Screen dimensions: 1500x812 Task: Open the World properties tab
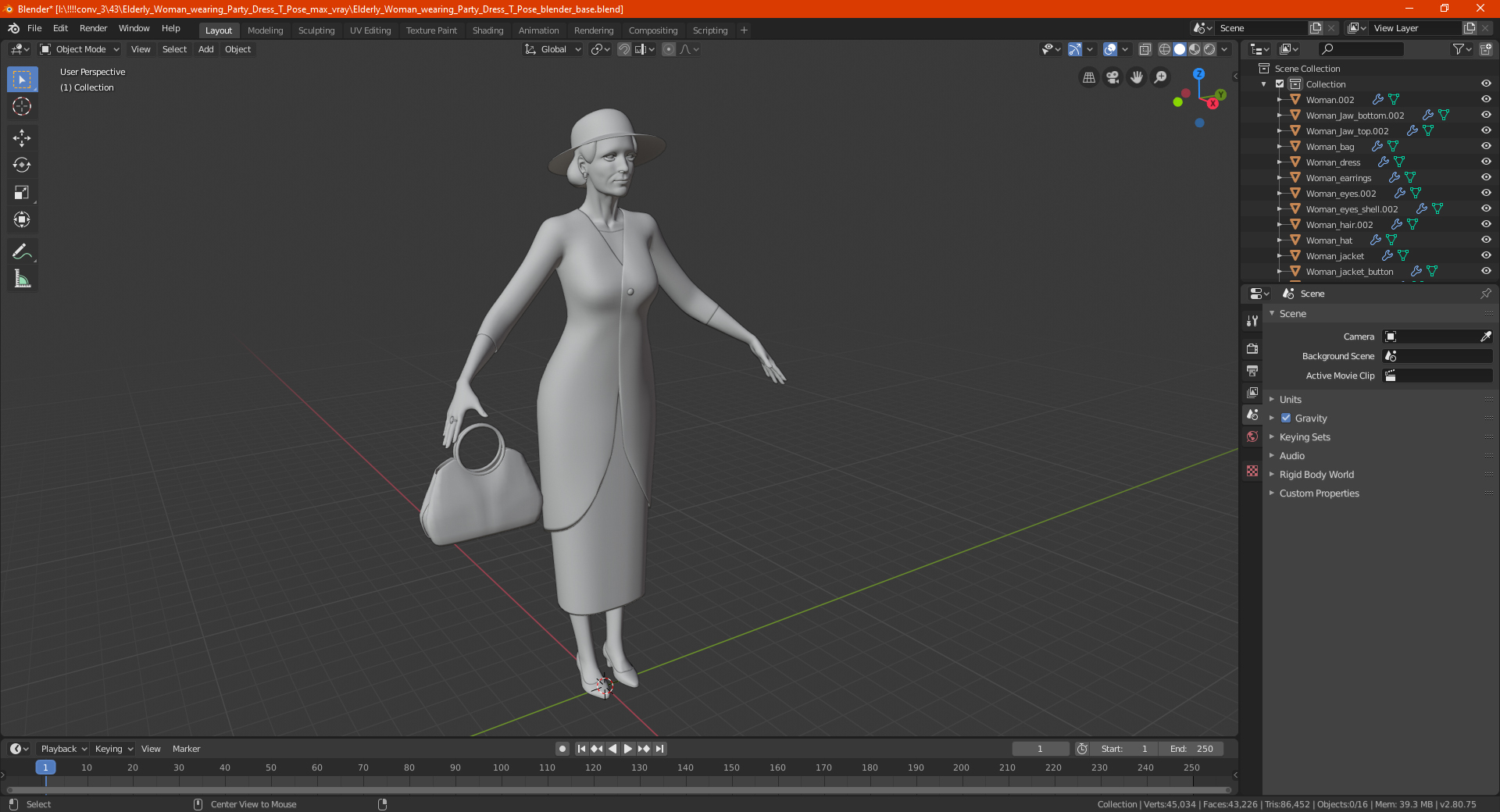[x=1252, y=436]
